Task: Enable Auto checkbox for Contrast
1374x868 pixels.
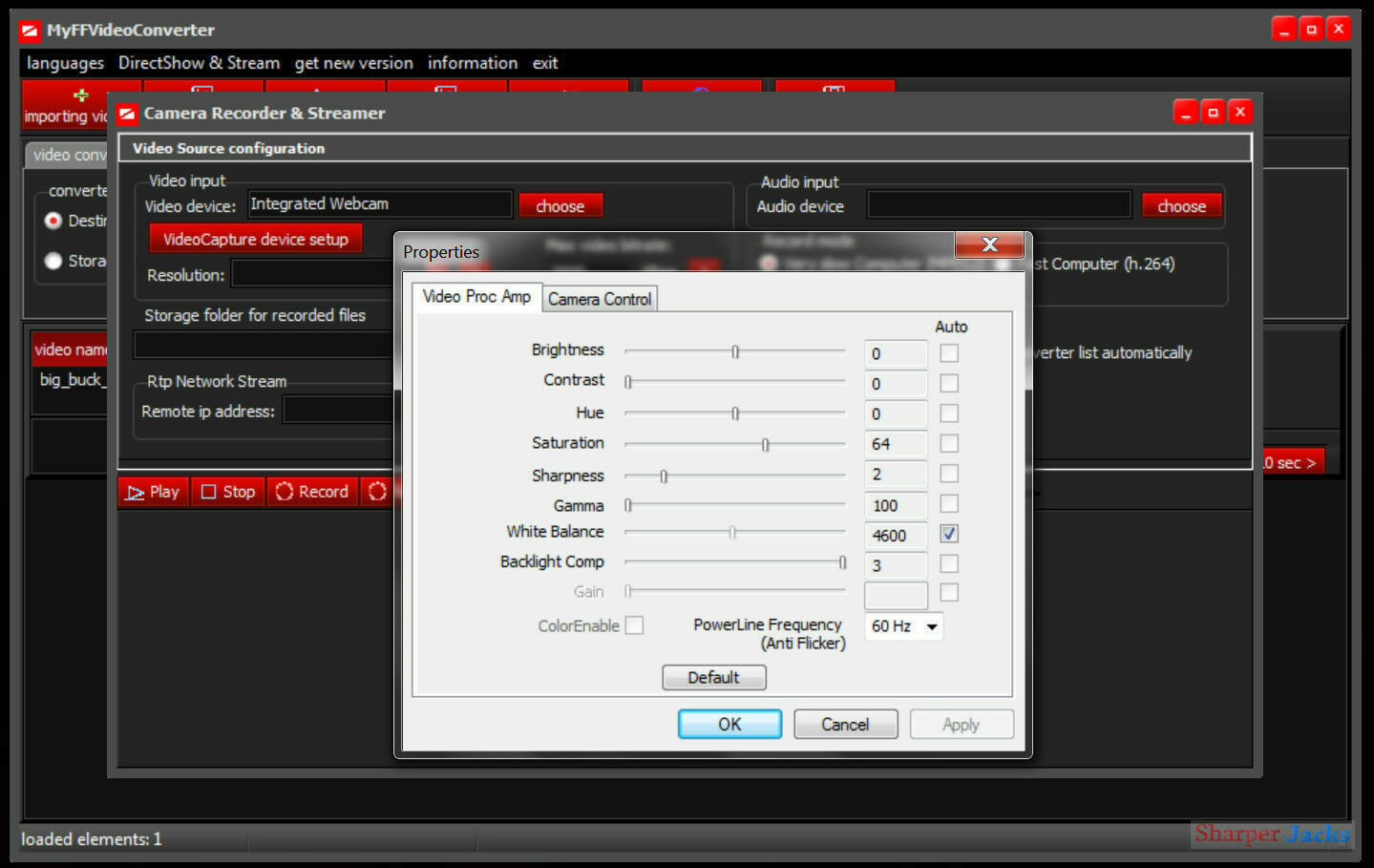Action: point(949,383)
